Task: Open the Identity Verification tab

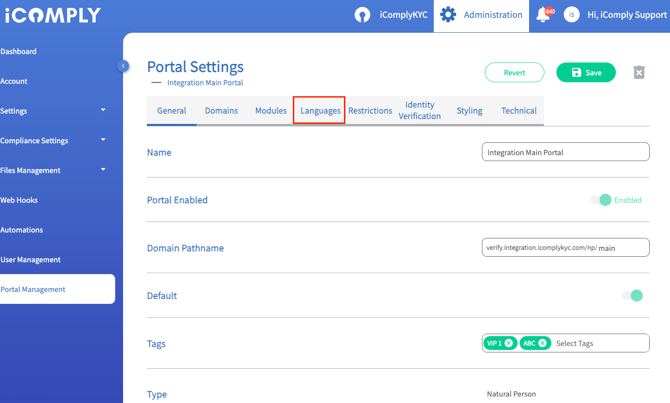Action: click(419, 111)
